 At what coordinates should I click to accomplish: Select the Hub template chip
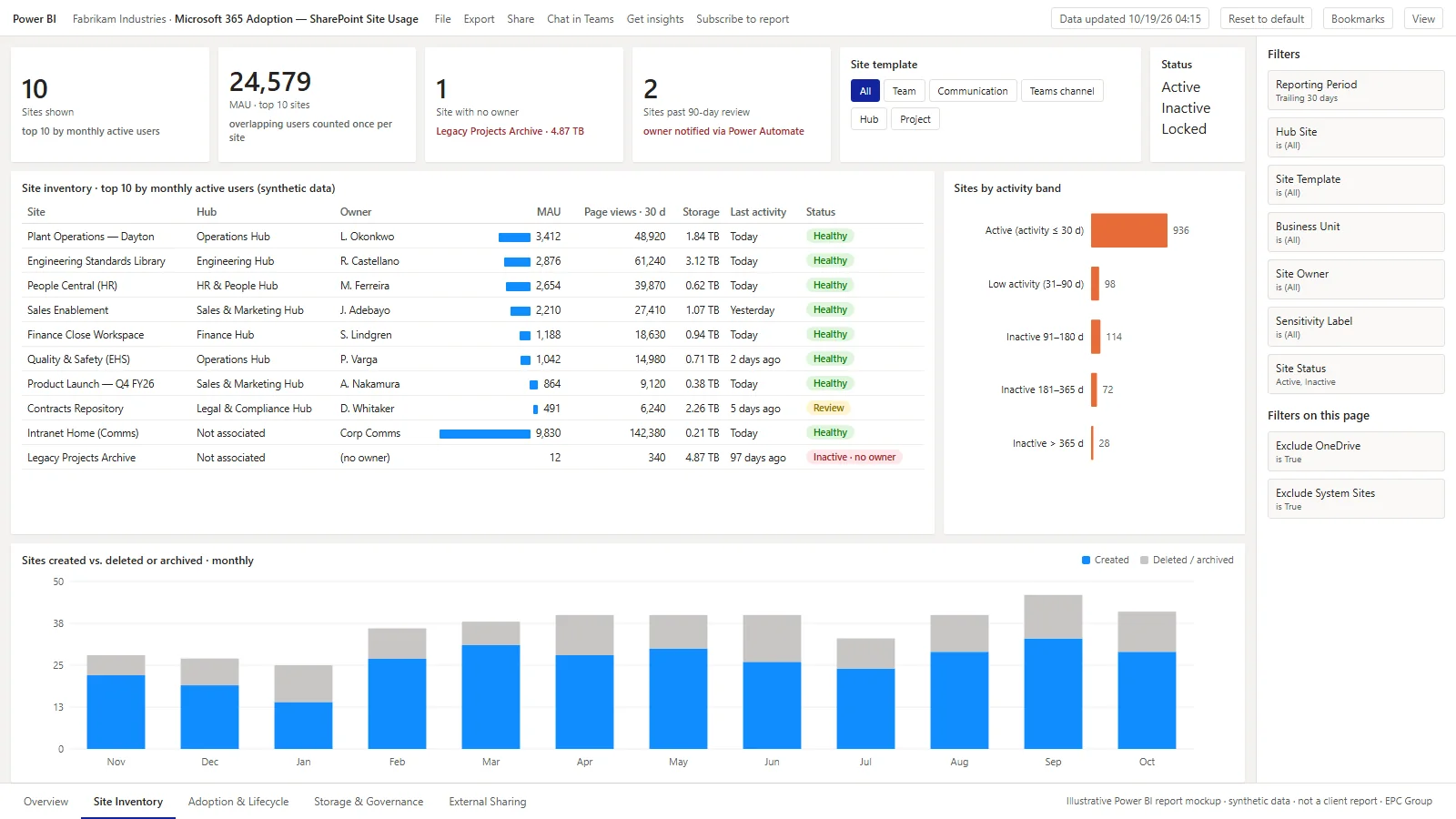click(x=869, y=119)
